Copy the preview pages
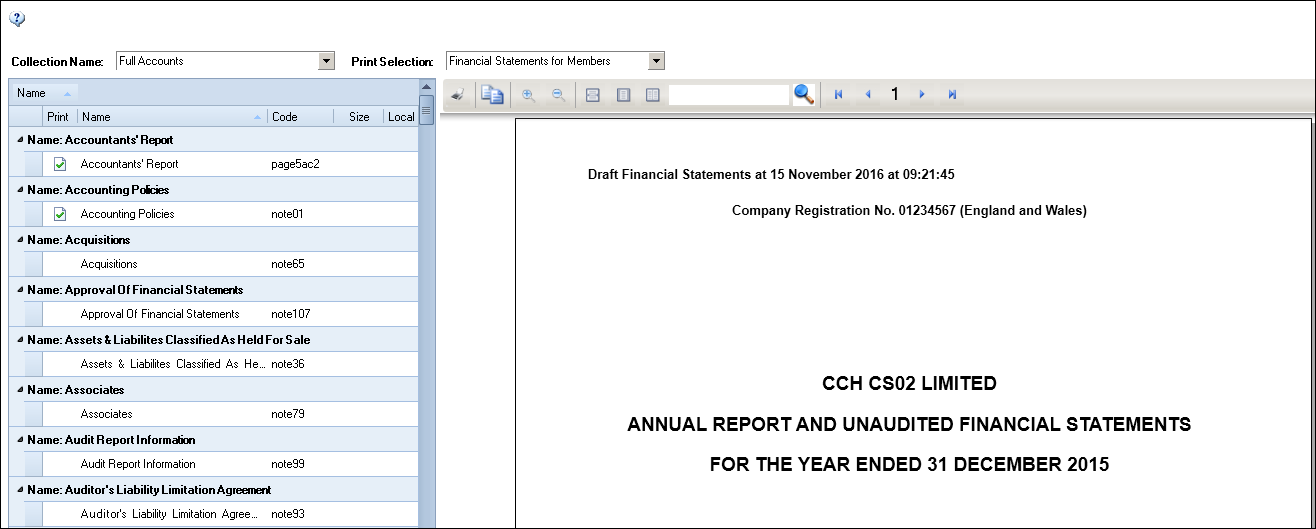 coord(492,95)
